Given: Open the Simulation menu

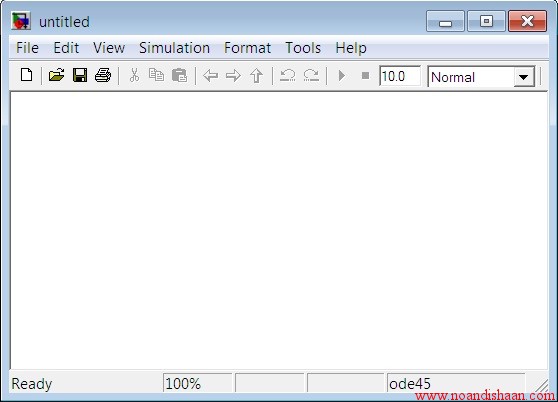Looking at the screenshot, I should point(174,48).
